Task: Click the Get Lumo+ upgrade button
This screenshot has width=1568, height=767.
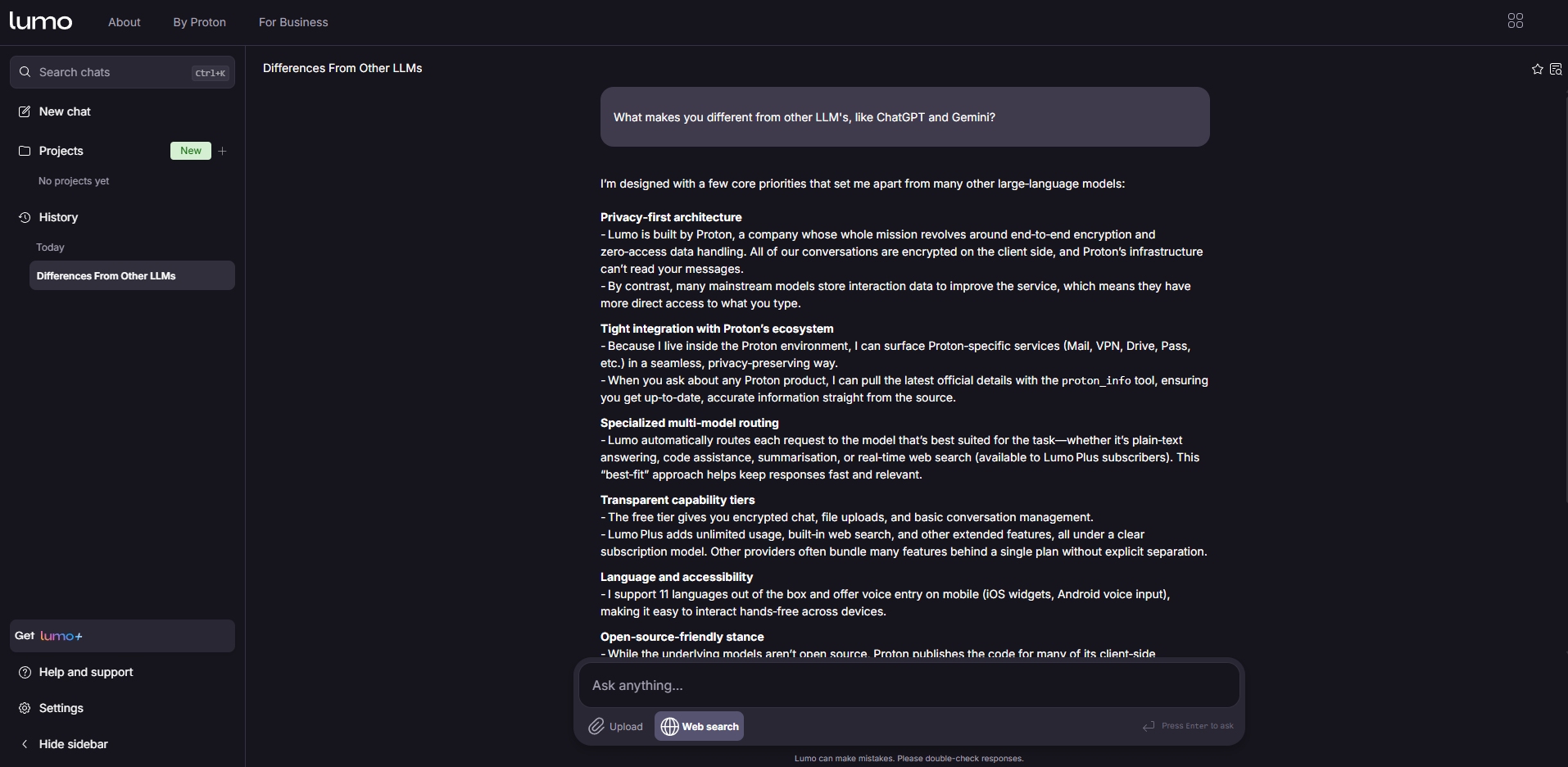Action: [x=122, y=636]
